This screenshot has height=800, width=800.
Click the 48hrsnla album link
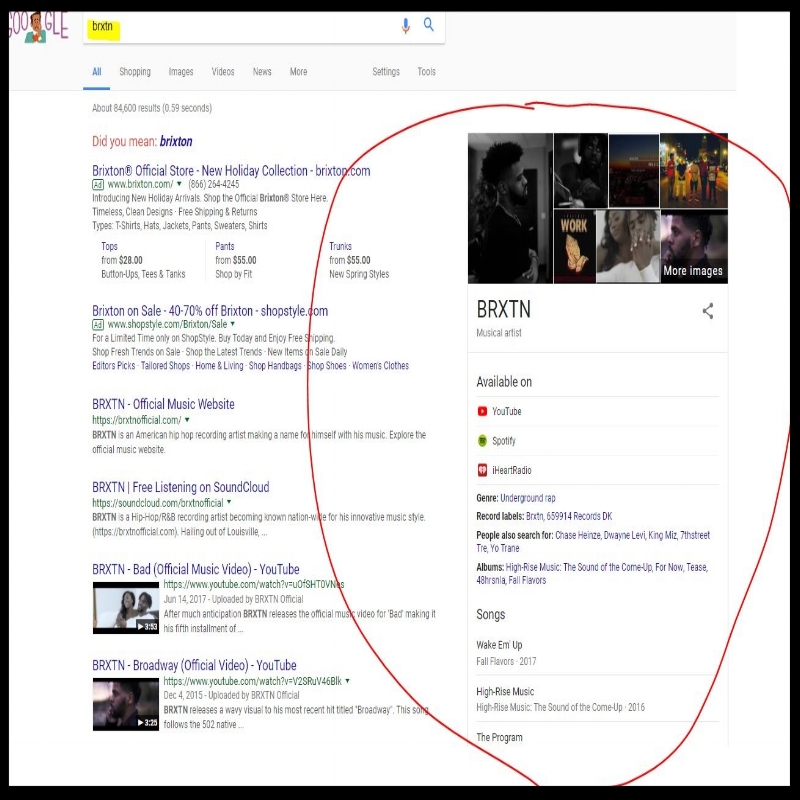(x=490, y=580)
